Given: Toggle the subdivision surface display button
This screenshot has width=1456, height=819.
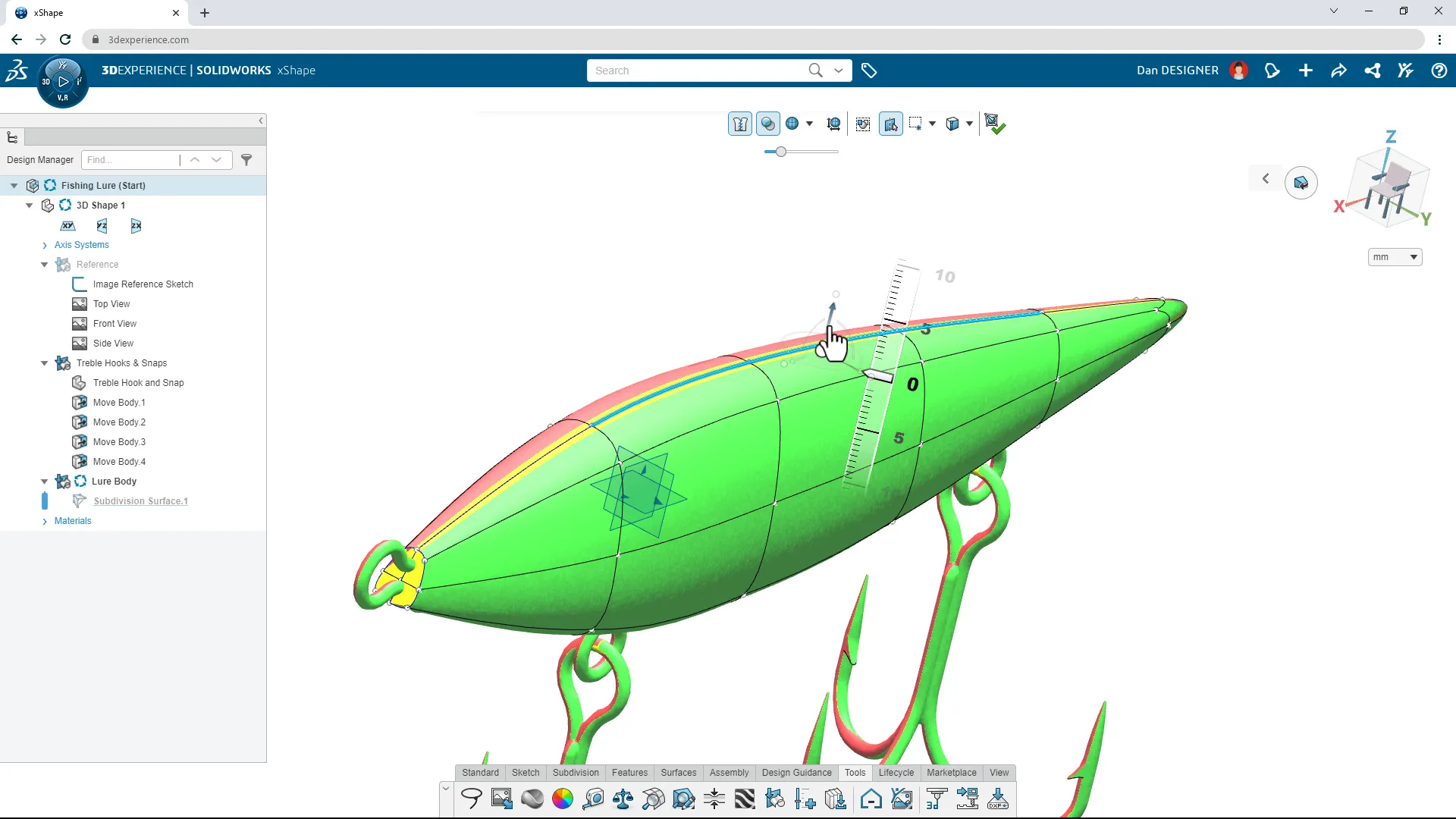Looking at the screenshot, I should (741, 124).
